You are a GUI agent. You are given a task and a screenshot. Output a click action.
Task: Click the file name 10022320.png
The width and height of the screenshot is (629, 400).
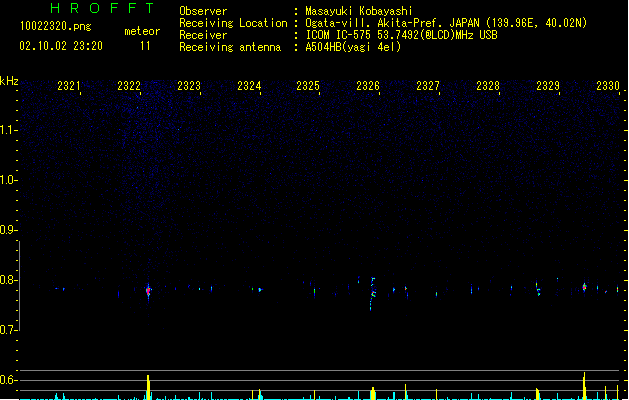point(56,26)
